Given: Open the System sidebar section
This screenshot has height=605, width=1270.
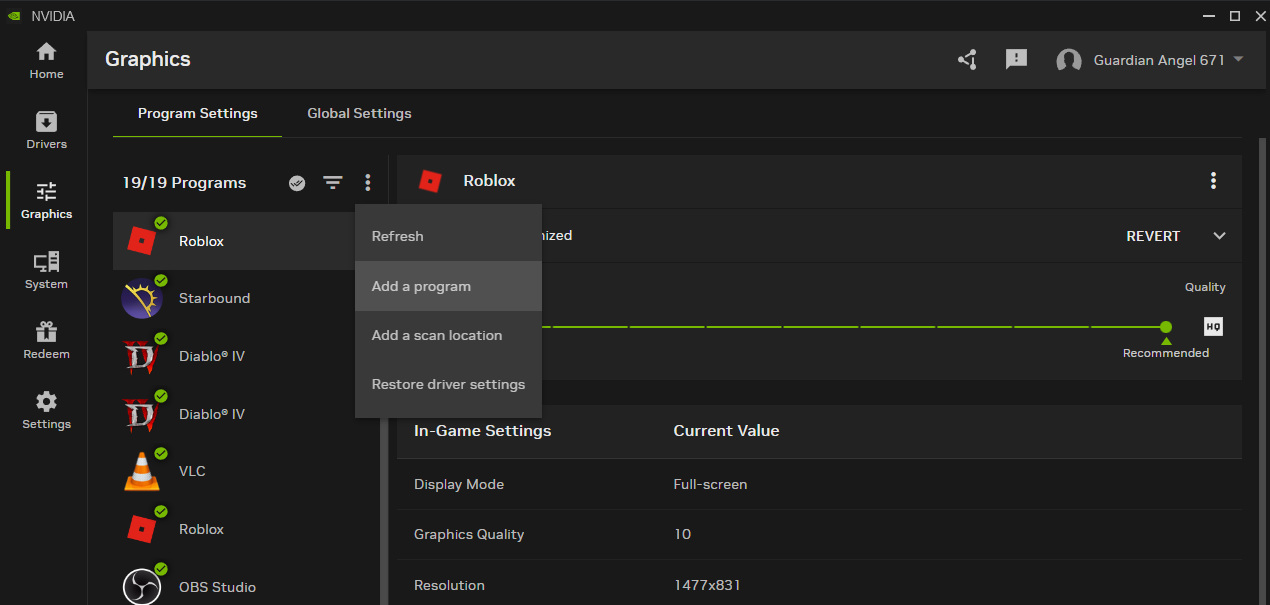Looking at the screenshot, I should coord(46,270).
